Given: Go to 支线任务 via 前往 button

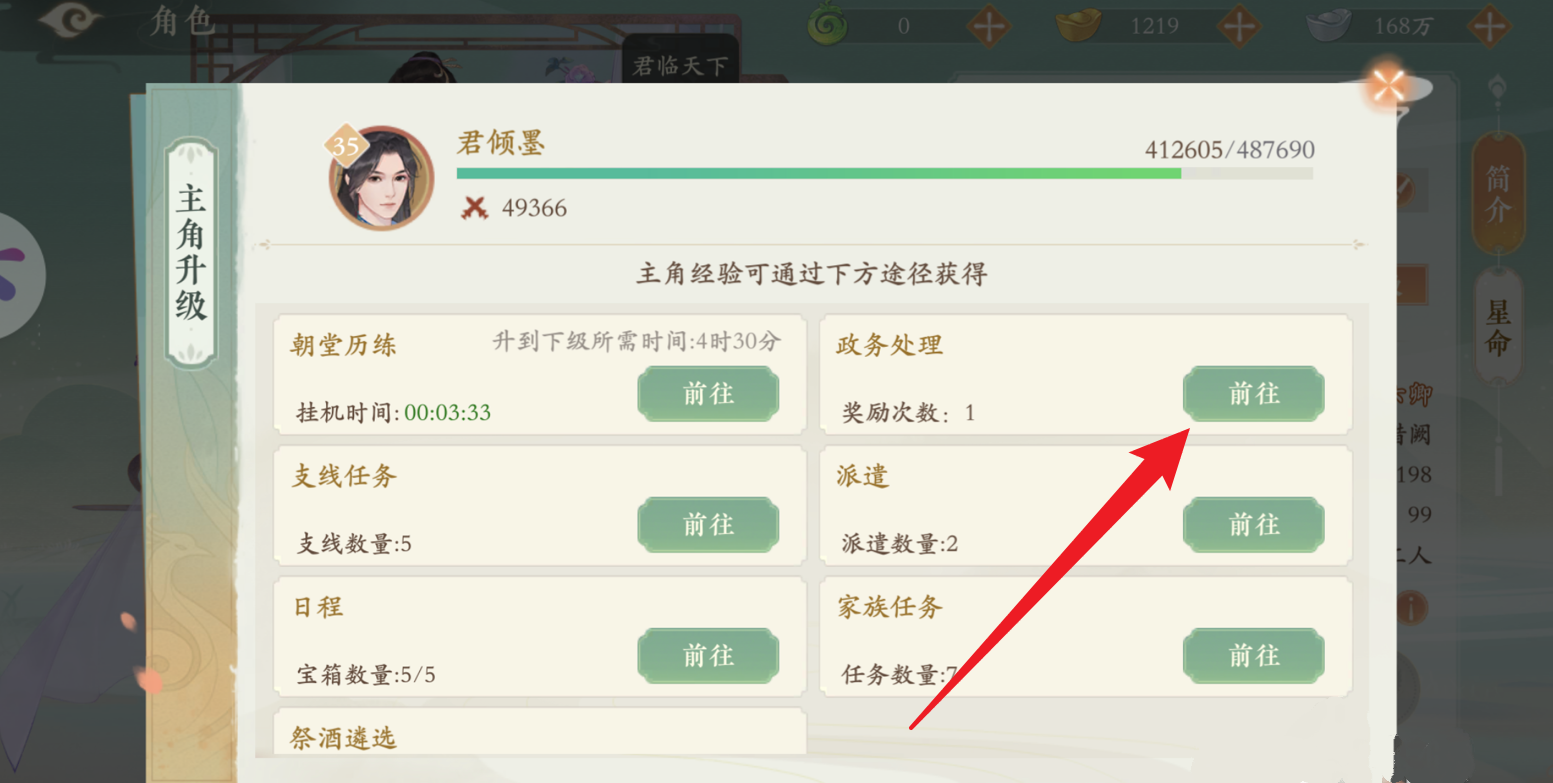Looking at the screenshot, I should click(x=708, y=524).
